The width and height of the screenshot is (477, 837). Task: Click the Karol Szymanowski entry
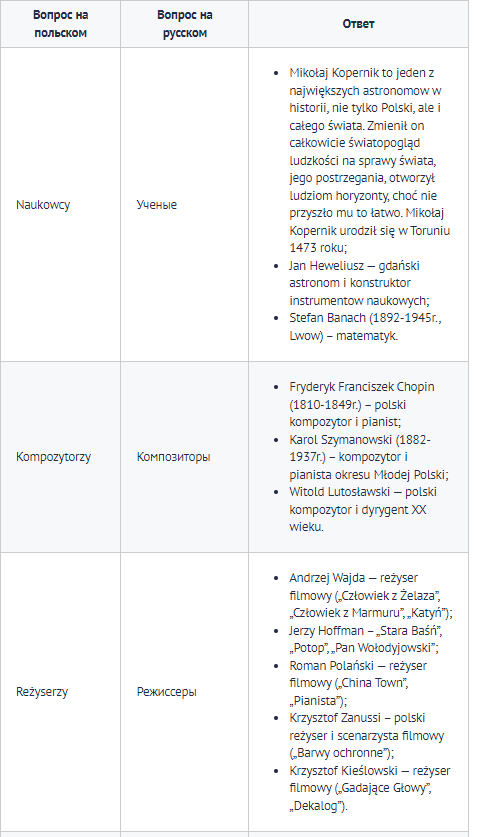(369, 457)
